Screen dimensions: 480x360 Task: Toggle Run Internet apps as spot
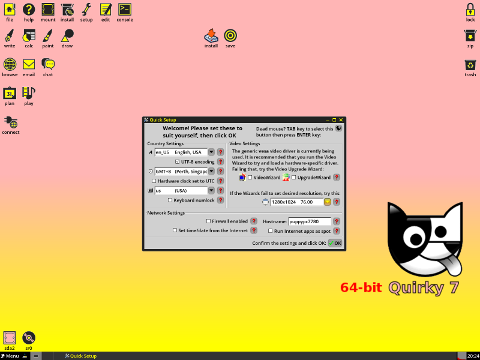tap(270, 231)
